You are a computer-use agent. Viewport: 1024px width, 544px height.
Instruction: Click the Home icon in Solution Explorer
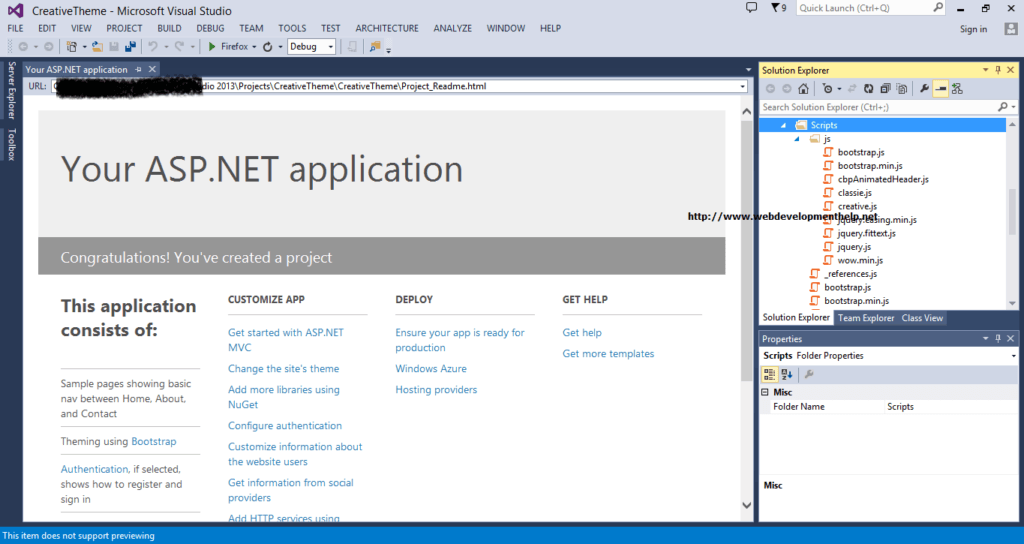(803, 89)
